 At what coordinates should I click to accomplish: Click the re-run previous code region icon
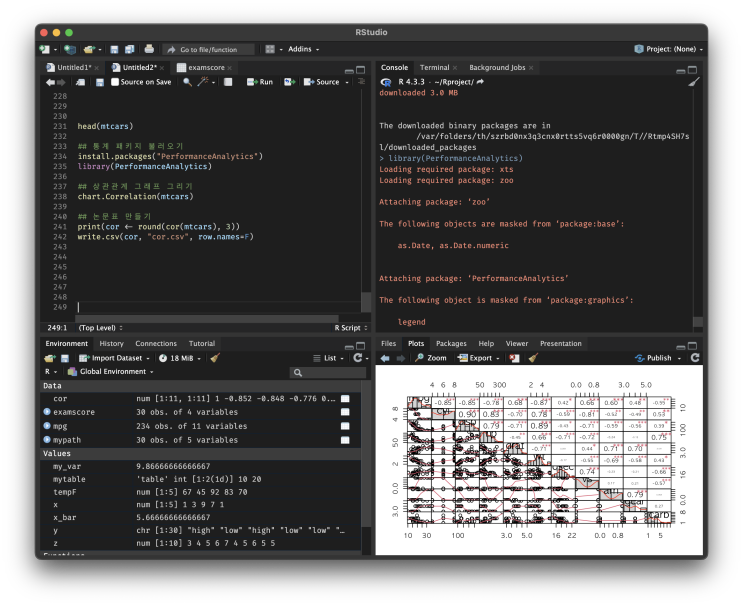pos(289,82)
